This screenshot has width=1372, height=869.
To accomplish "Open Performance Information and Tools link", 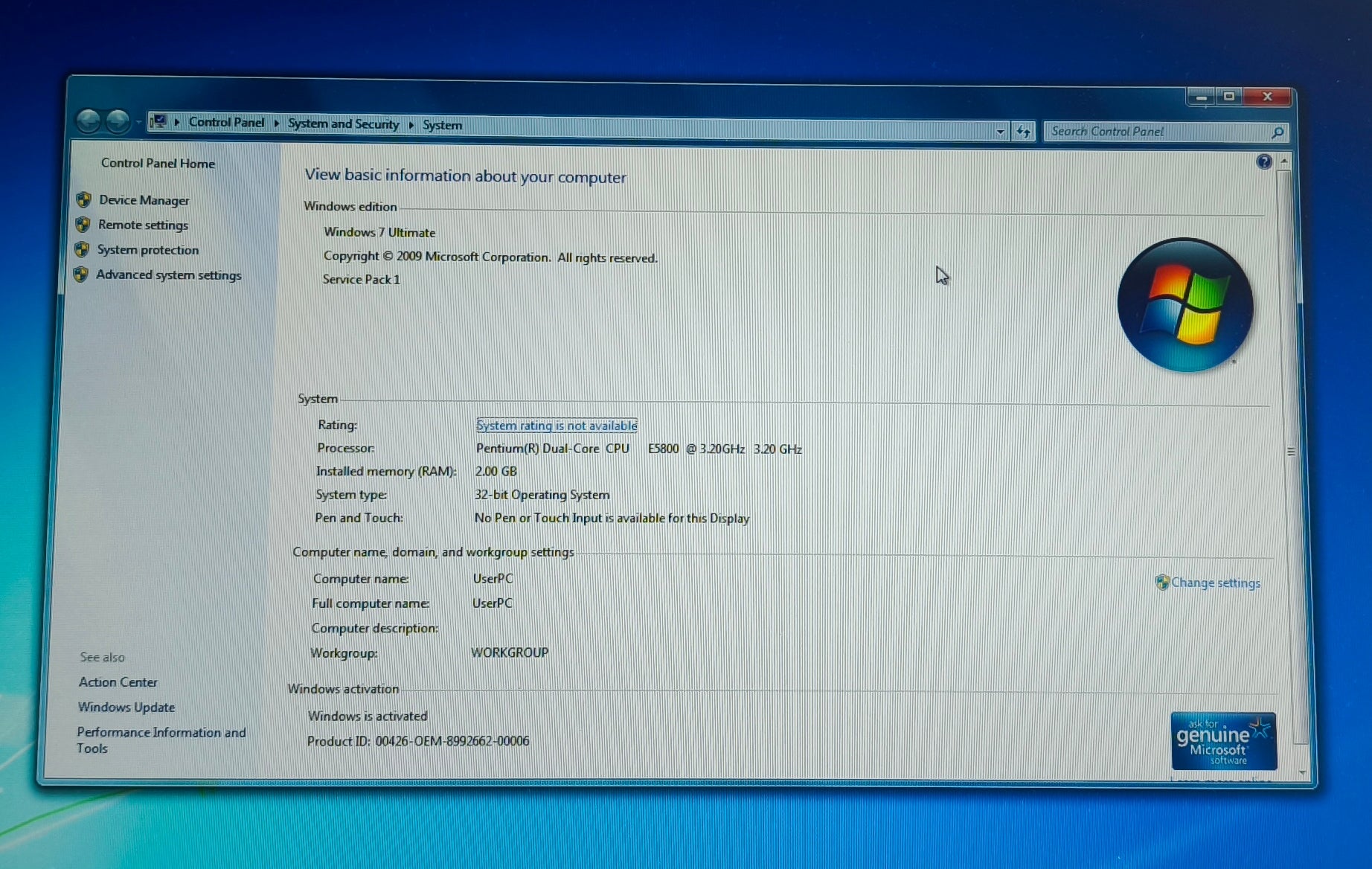I will 161,740.
